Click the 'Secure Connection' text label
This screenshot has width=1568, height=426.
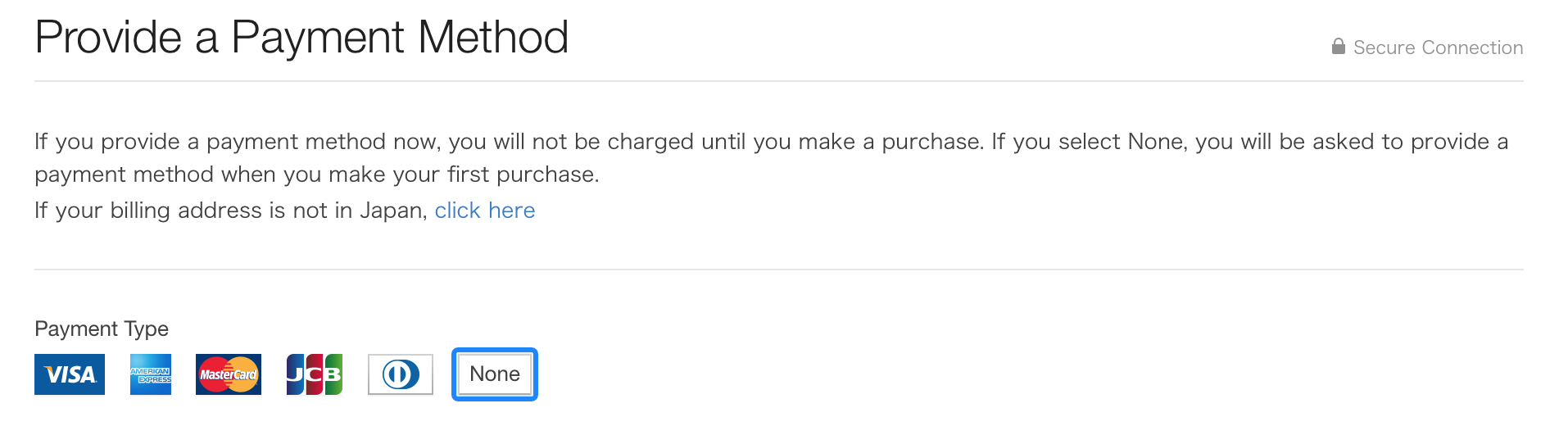pos(1438,48)
